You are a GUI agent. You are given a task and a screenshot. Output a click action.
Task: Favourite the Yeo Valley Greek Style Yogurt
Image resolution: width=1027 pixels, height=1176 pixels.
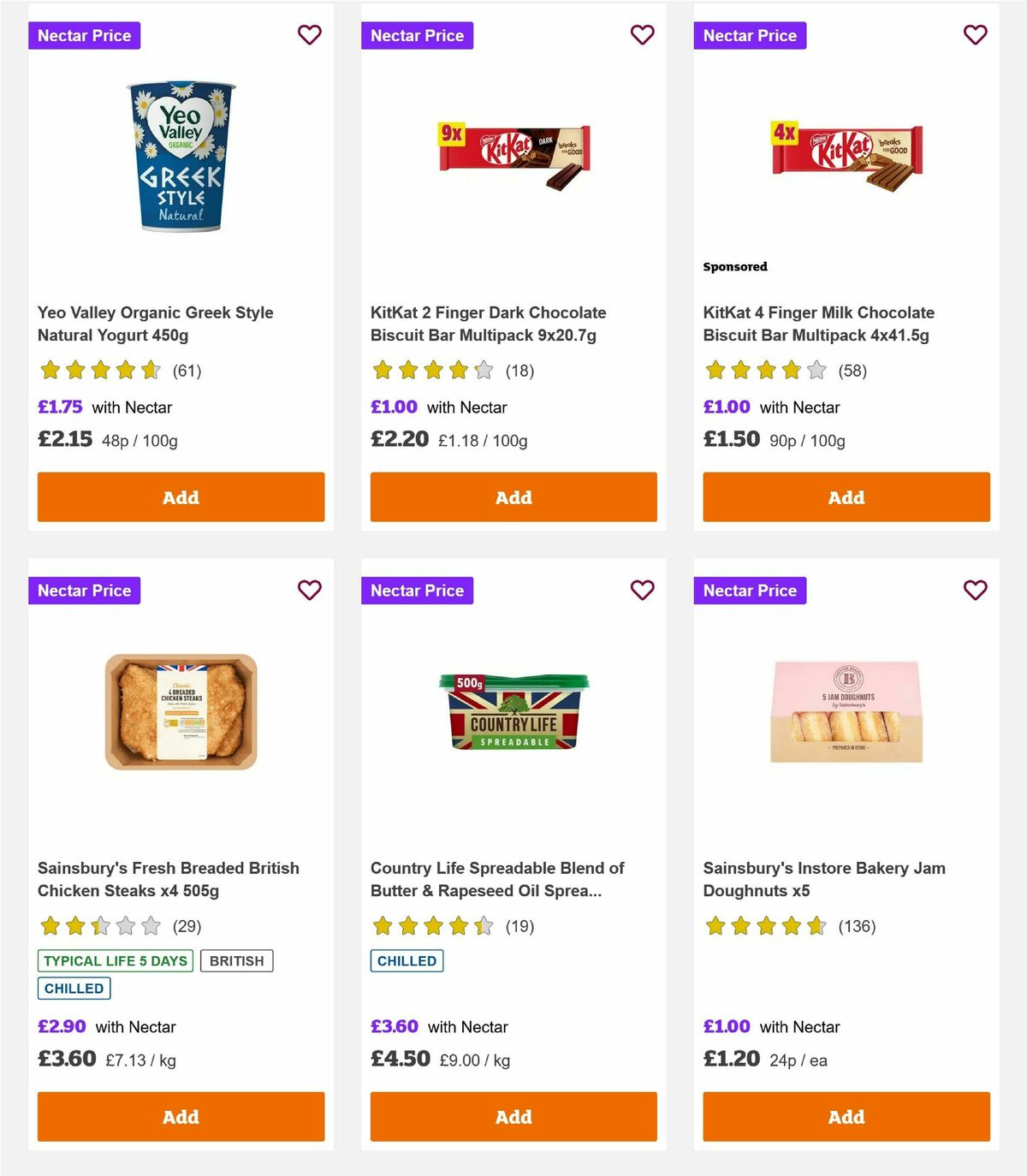[x=309, y=35]
